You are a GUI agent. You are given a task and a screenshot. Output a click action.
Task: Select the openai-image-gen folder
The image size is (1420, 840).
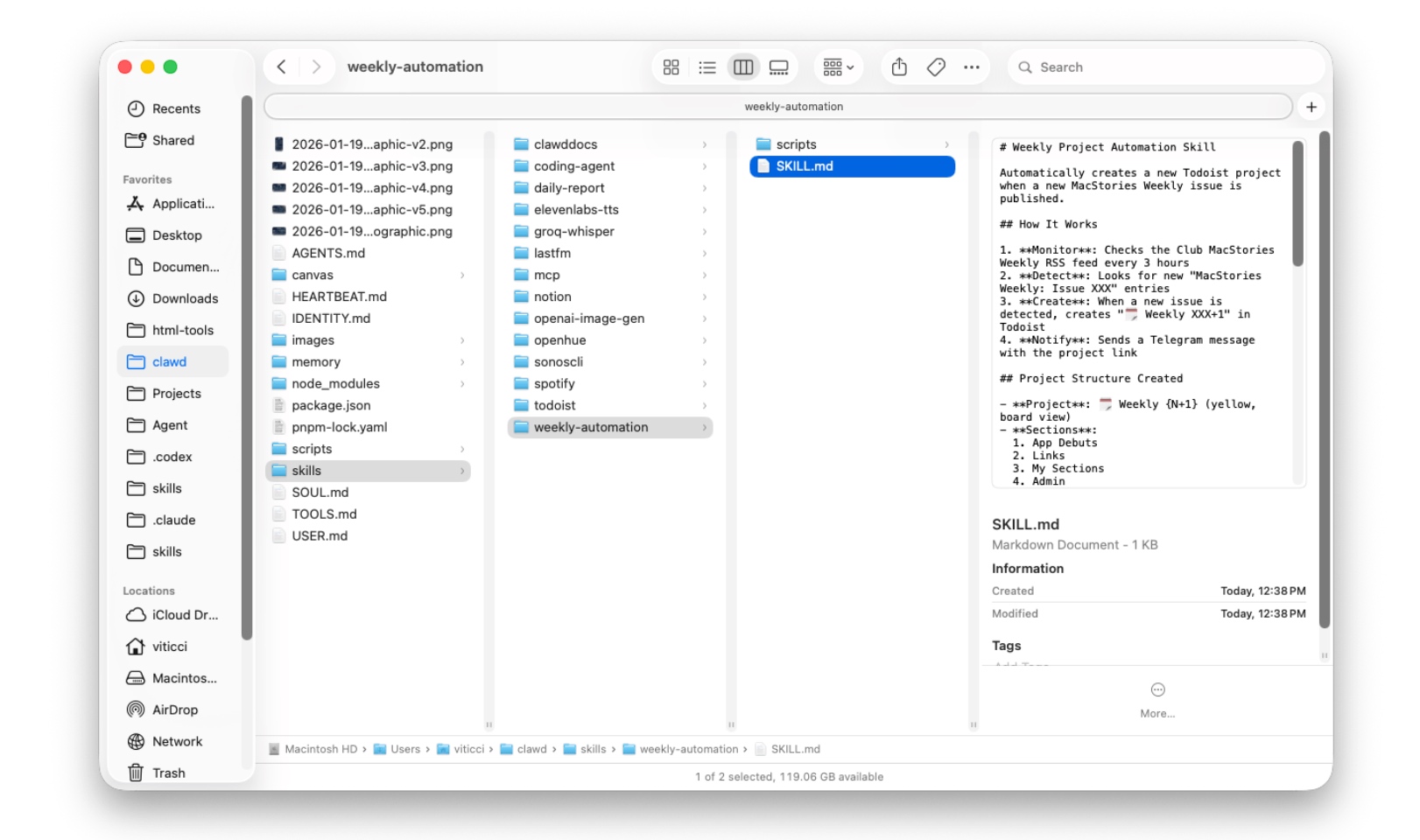610,318
